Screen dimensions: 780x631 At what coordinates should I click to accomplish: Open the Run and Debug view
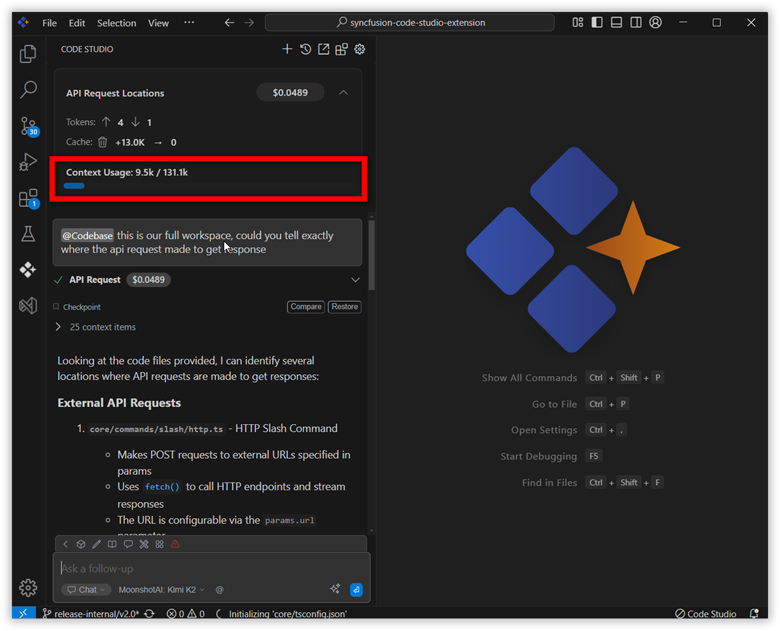(x=28, y=162)
